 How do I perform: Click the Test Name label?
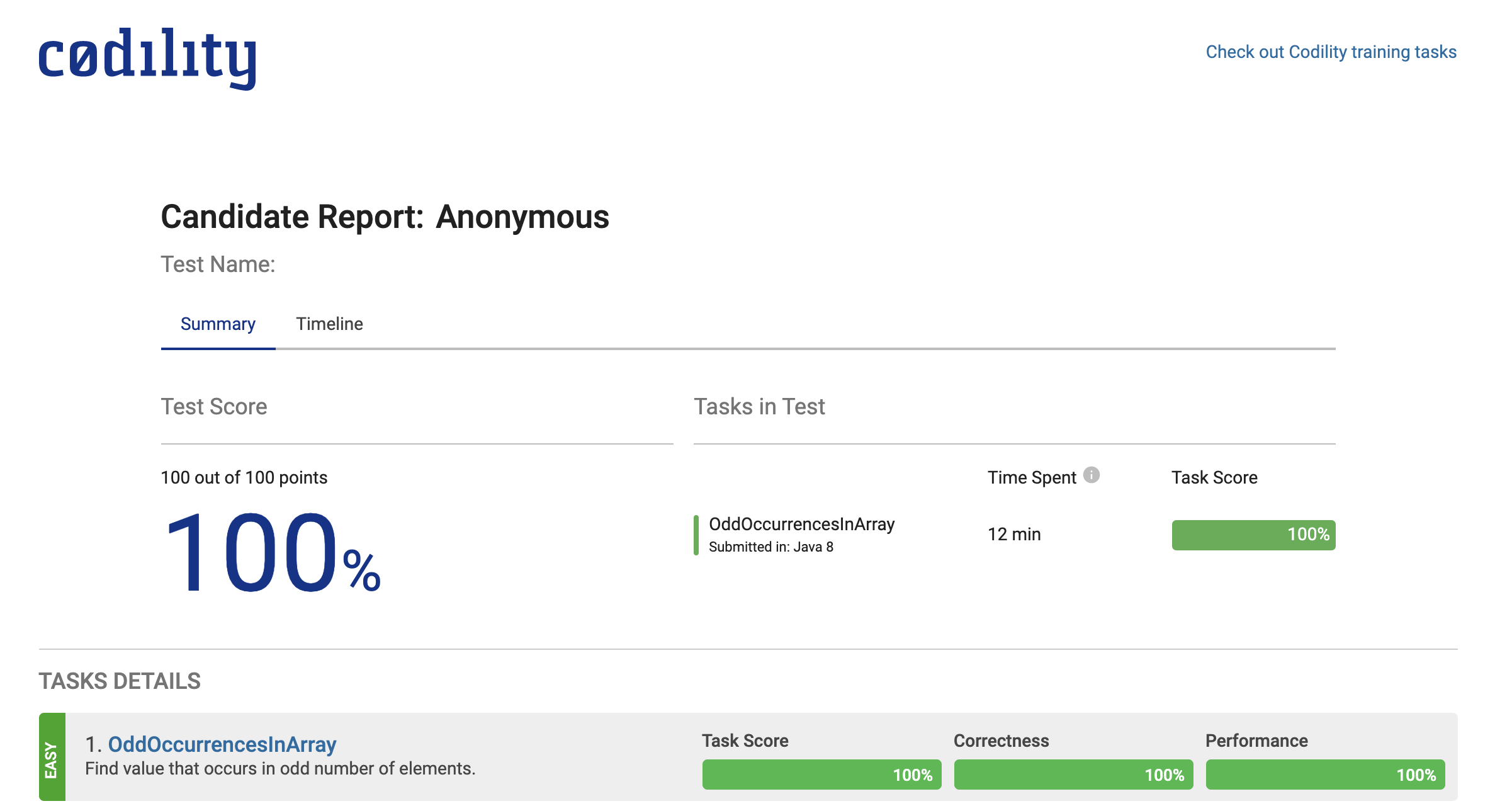(x=218, y=264)
